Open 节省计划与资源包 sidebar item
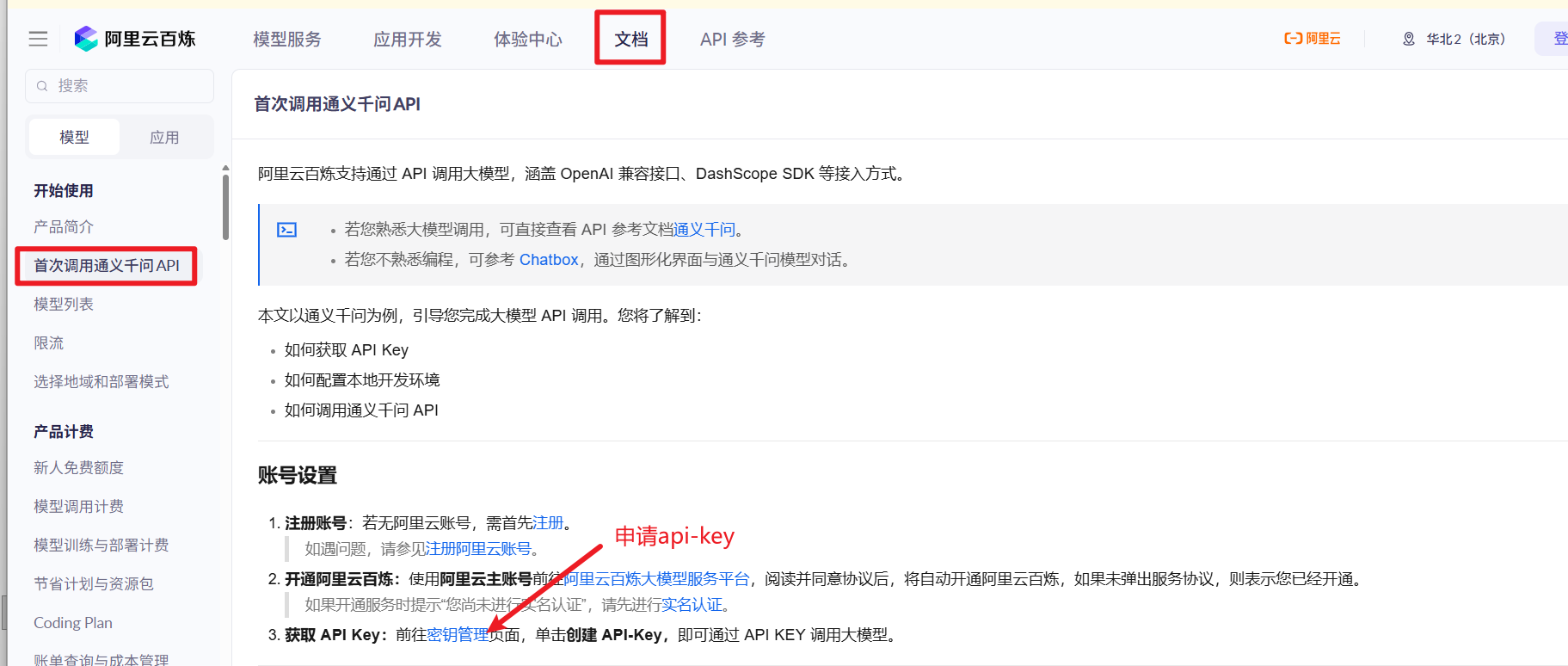Viewport: 1568px width, 666px height. coord(94,584)
